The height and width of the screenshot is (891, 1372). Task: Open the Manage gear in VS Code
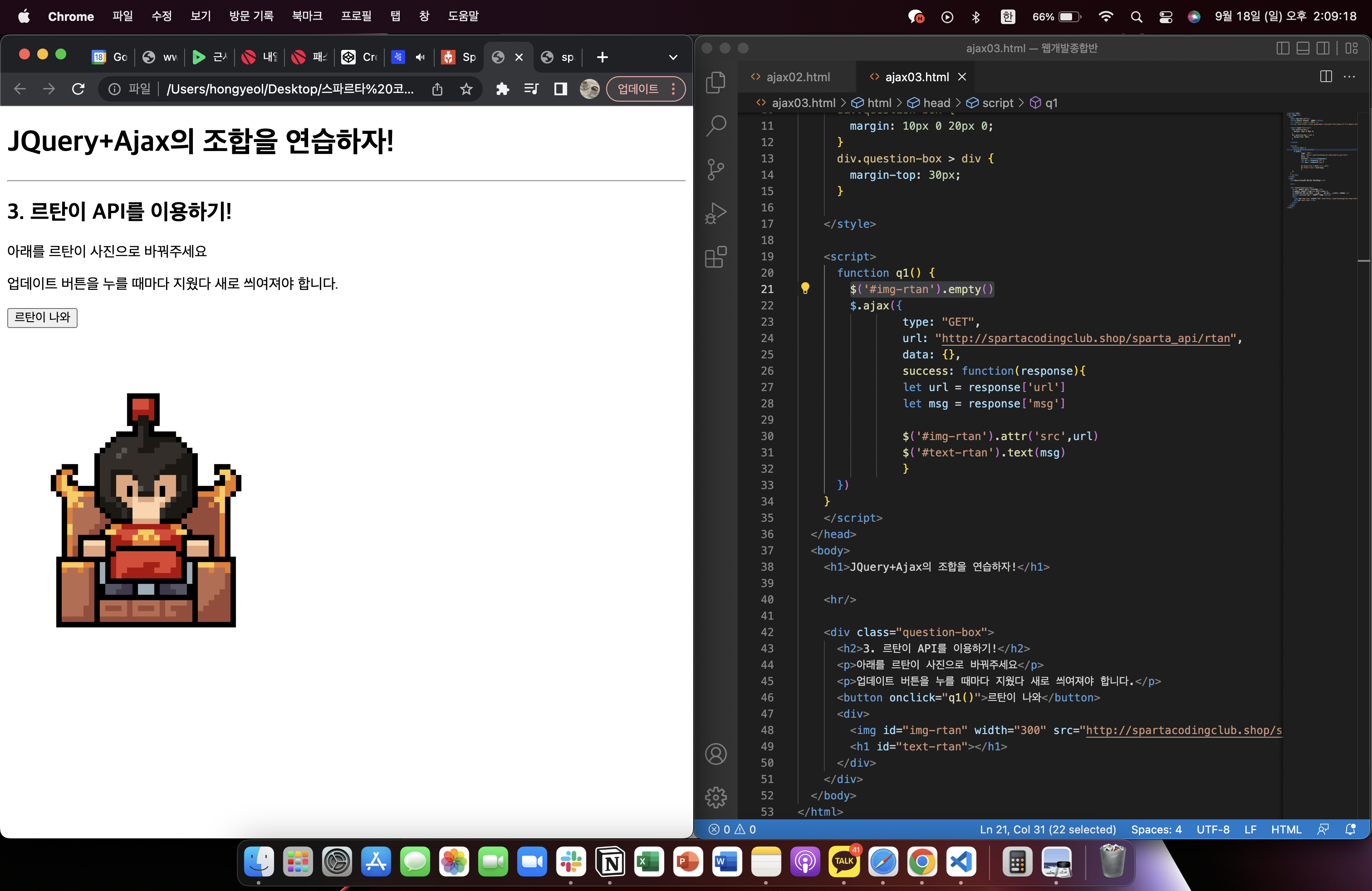point(715,798)
